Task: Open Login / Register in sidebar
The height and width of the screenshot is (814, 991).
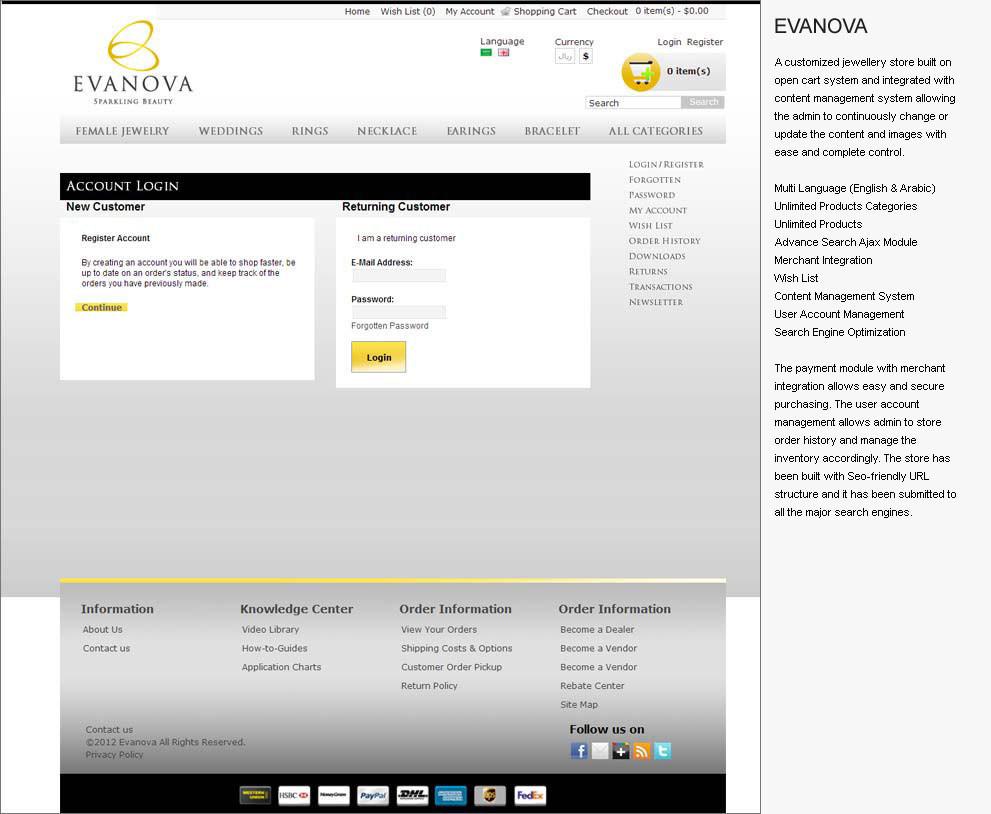Action: (666, 164)
